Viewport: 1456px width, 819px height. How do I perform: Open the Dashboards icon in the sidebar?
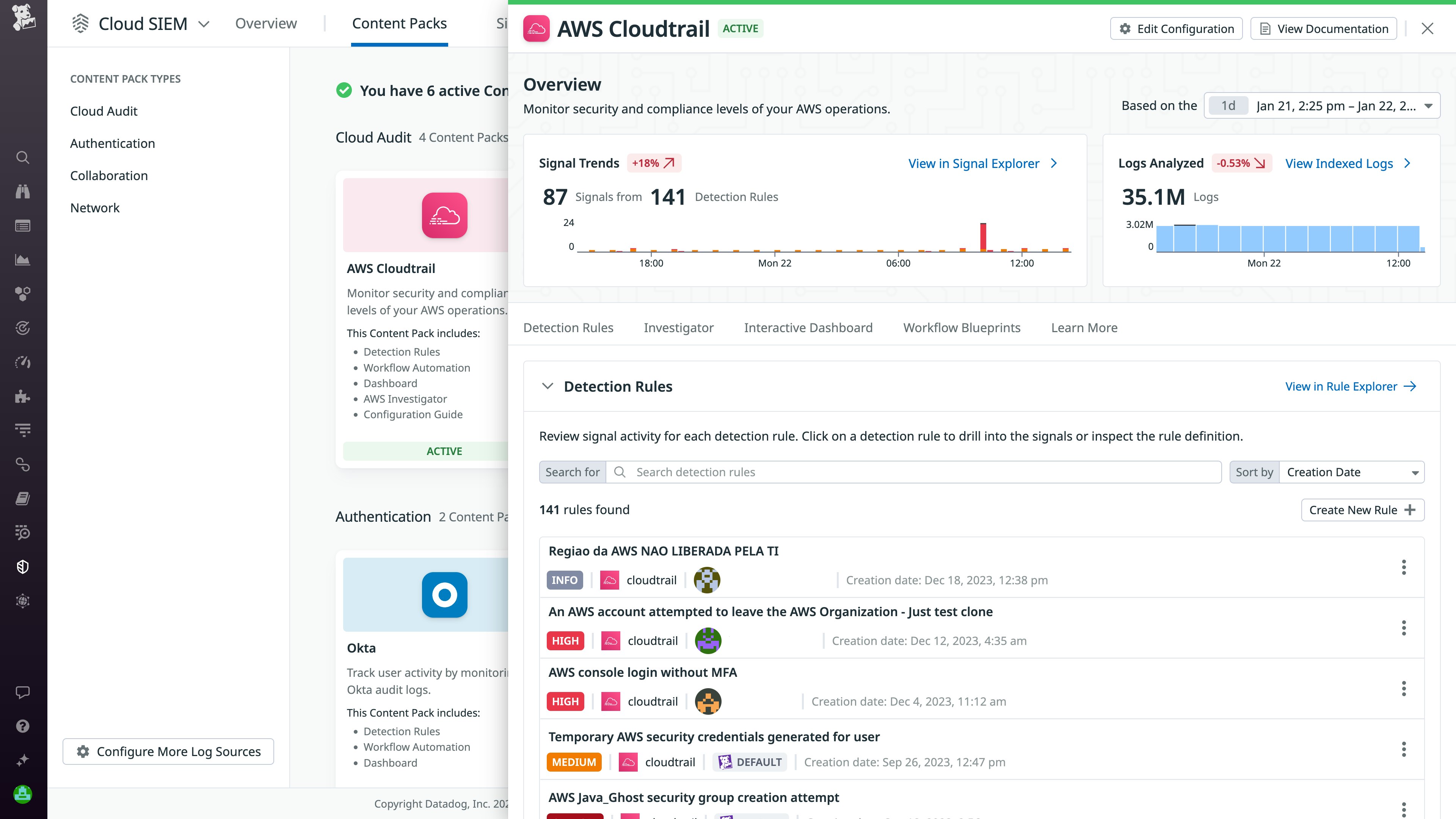point(23,226)
